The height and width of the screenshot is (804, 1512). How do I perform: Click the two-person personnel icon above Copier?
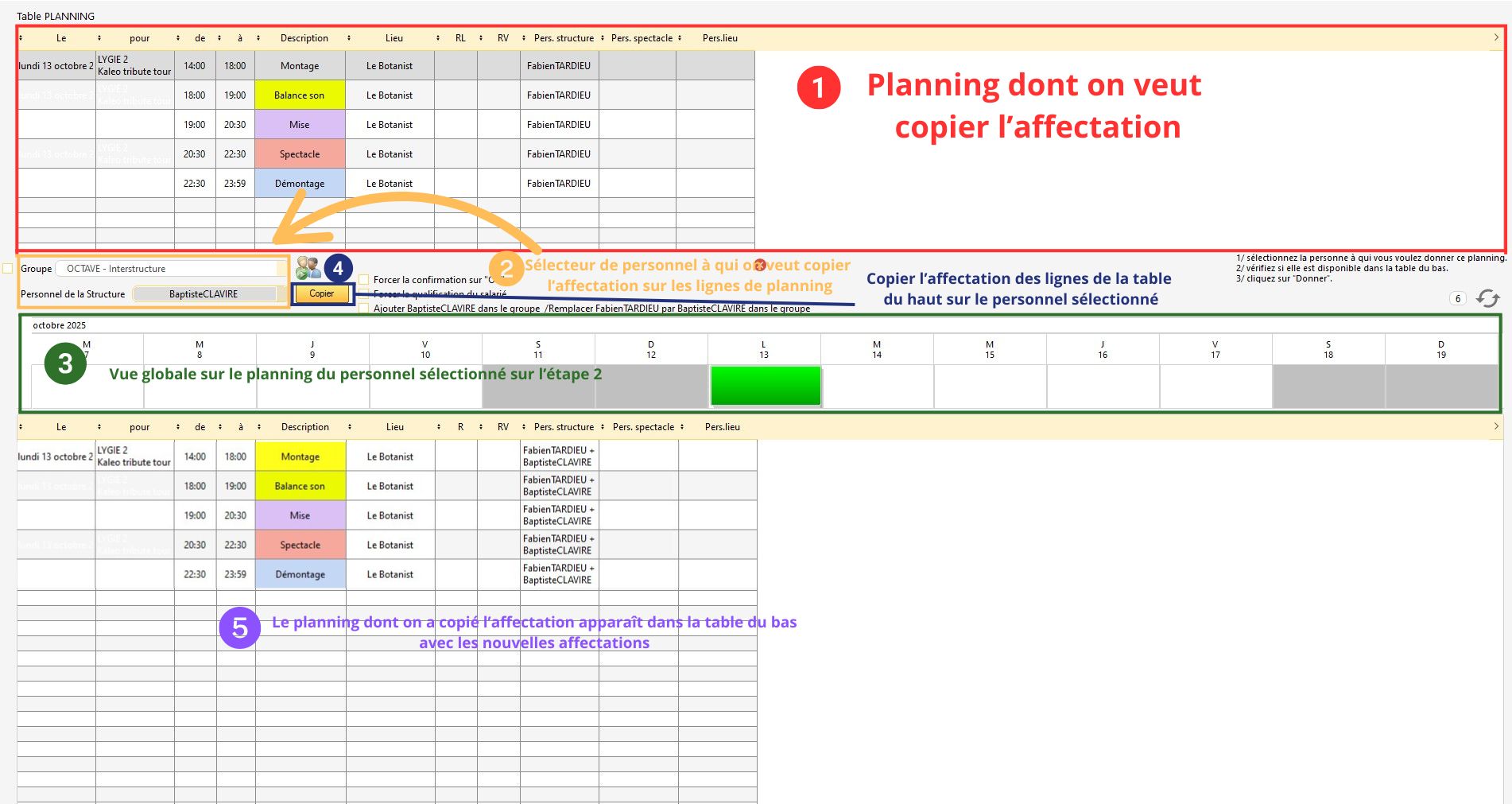click(x=308, y=267)
